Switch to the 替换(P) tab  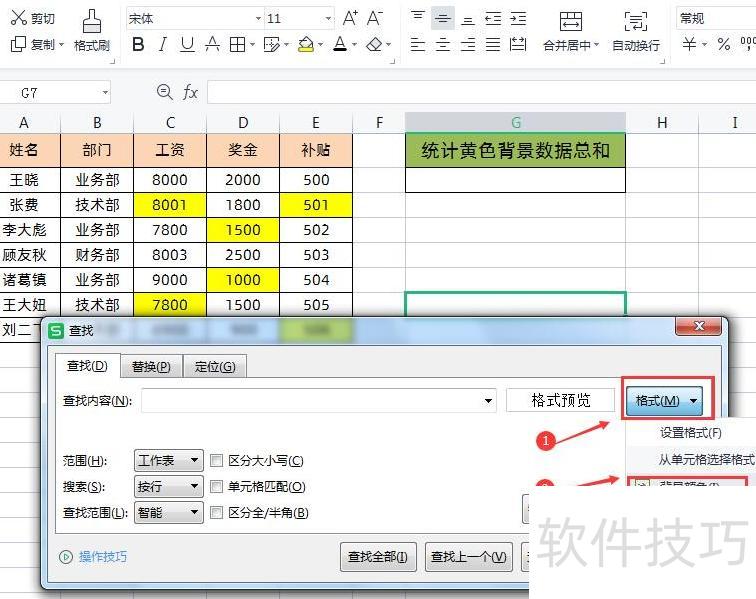tap(151, 367)
